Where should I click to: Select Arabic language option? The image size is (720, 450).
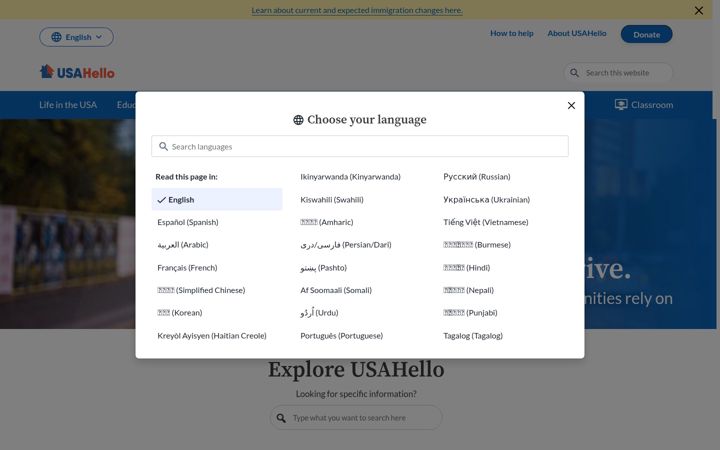(183, 245)
